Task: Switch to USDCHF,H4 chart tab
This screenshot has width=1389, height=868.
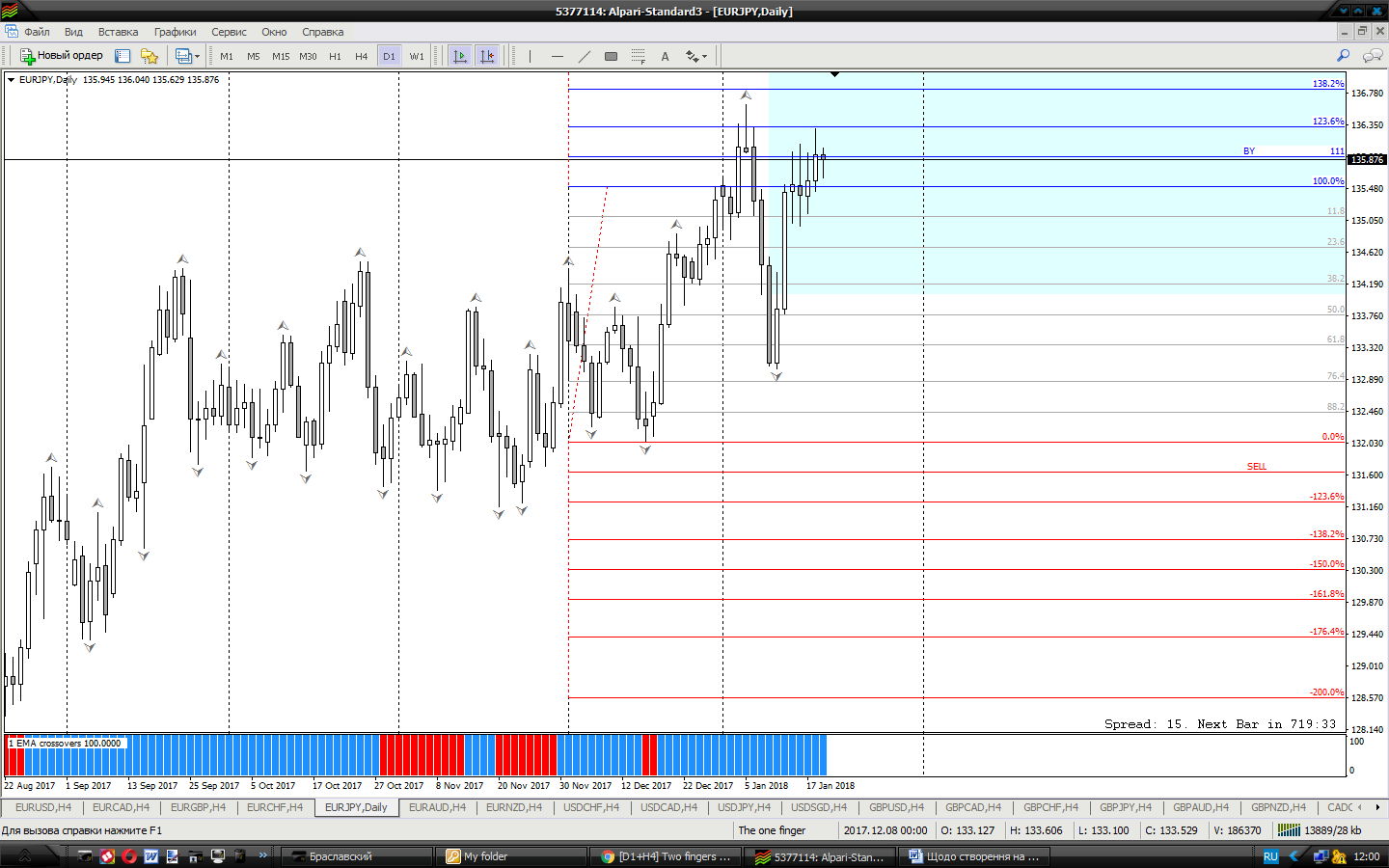Action: (x=591, y=807)
